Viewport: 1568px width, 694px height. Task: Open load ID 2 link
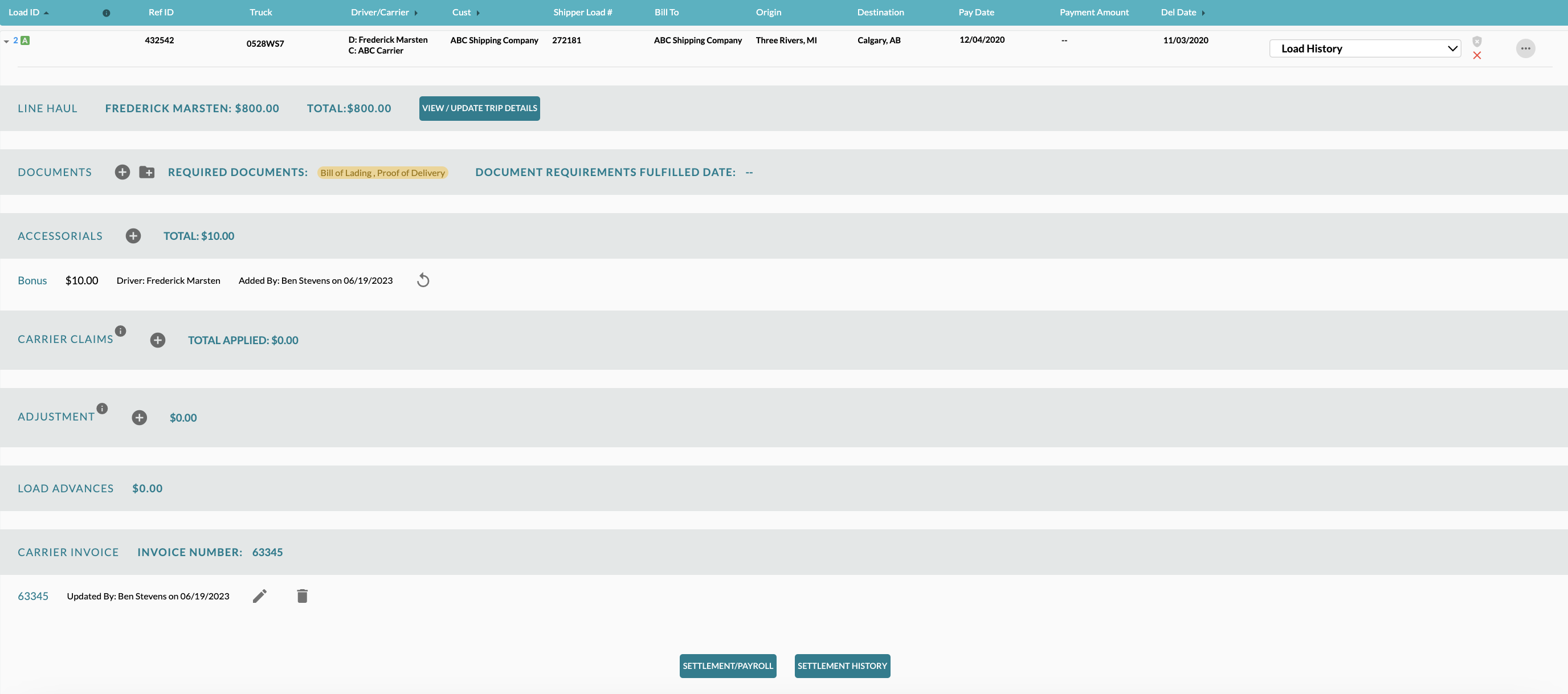(x=16, y=40)
